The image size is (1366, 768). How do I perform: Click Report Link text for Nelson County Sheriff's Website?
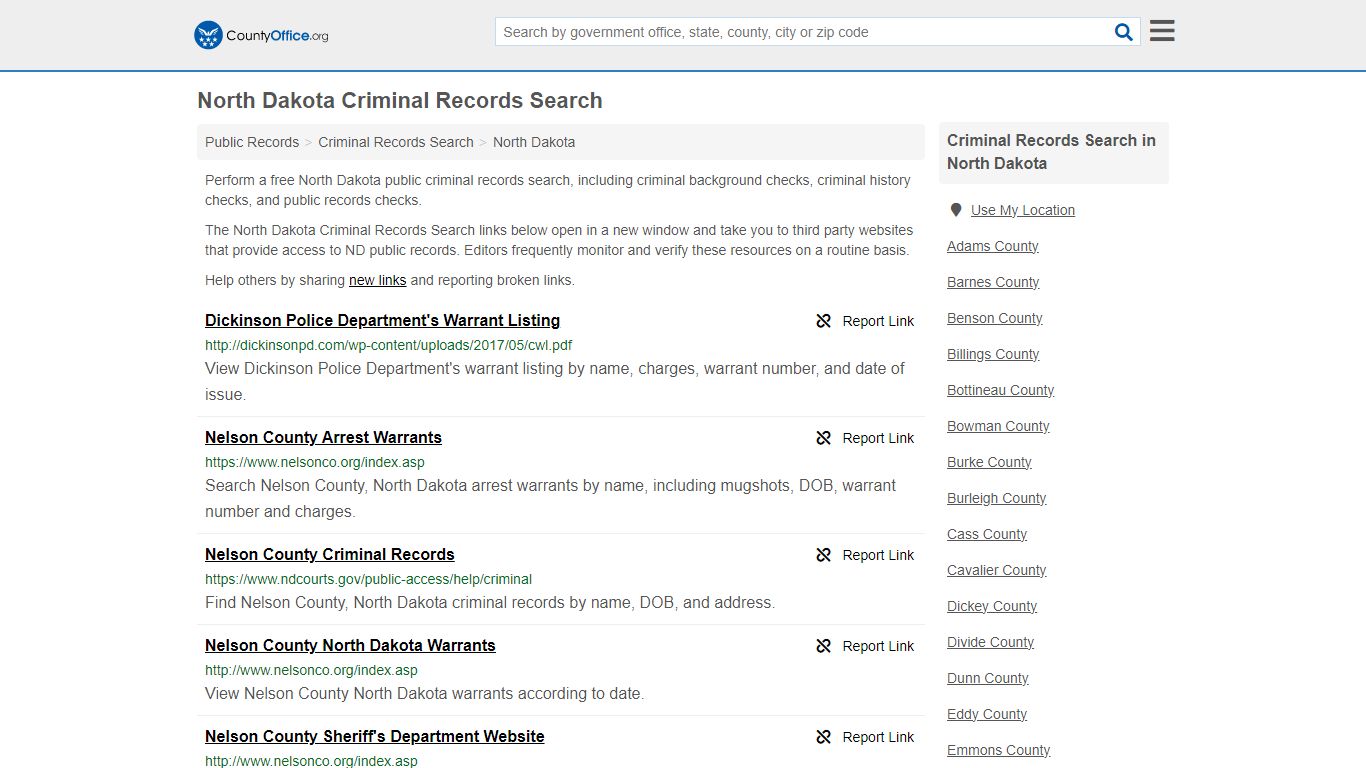coord(878,737)
